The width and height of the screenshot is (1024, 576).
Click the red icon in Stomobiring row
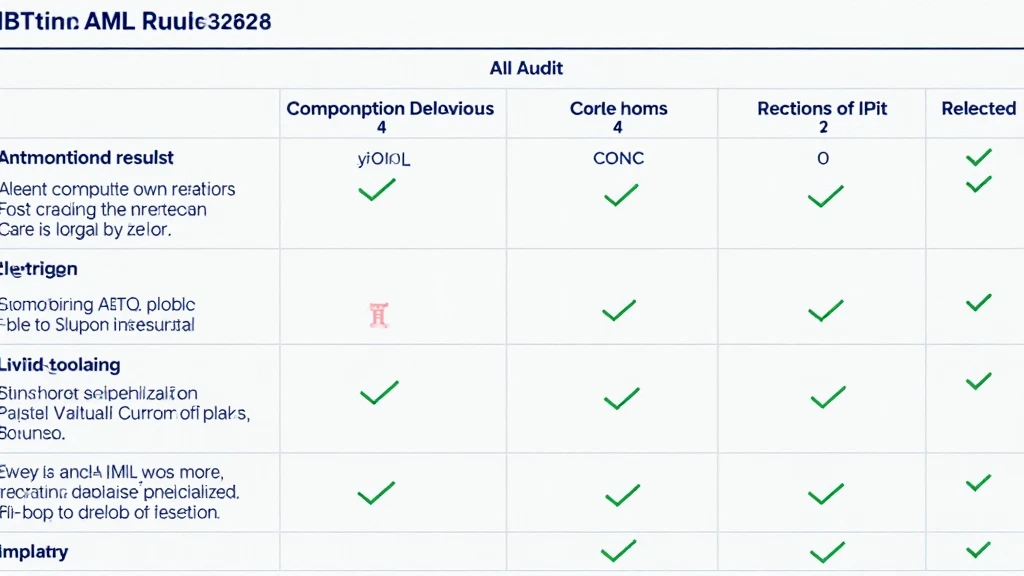379,315
